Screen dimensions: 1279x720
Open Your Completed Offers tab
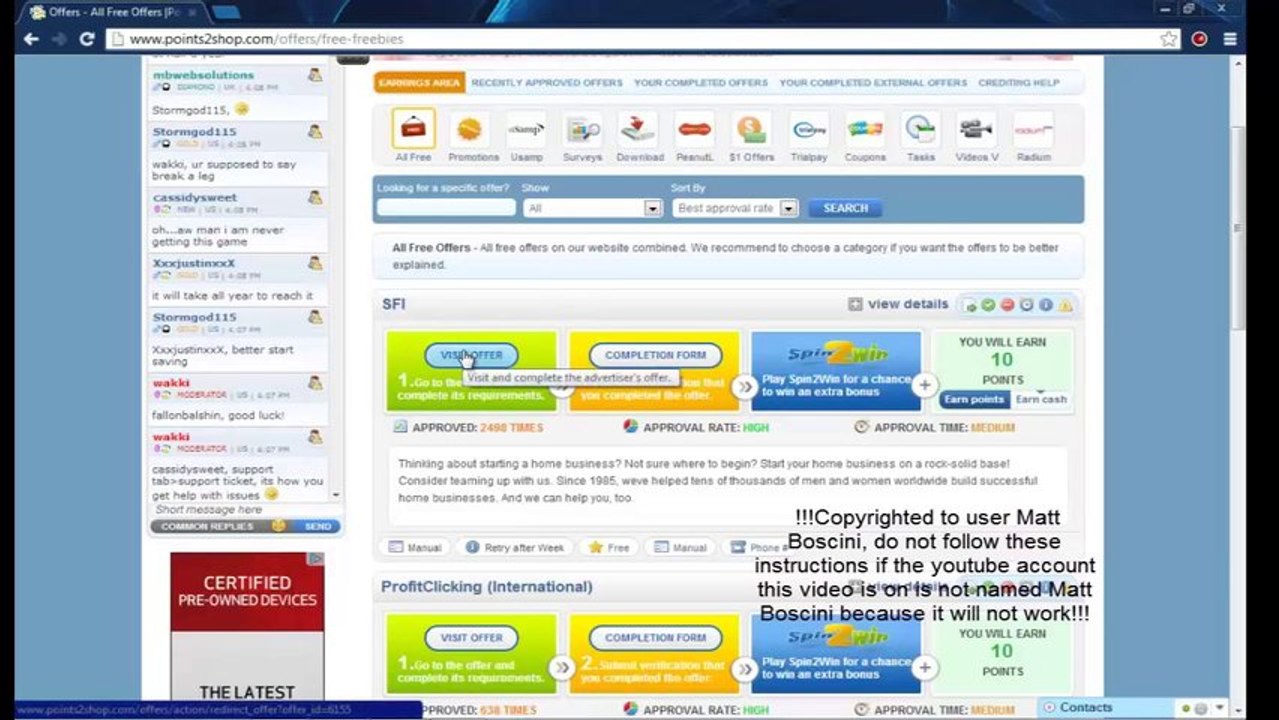click(x=701, y=83)
